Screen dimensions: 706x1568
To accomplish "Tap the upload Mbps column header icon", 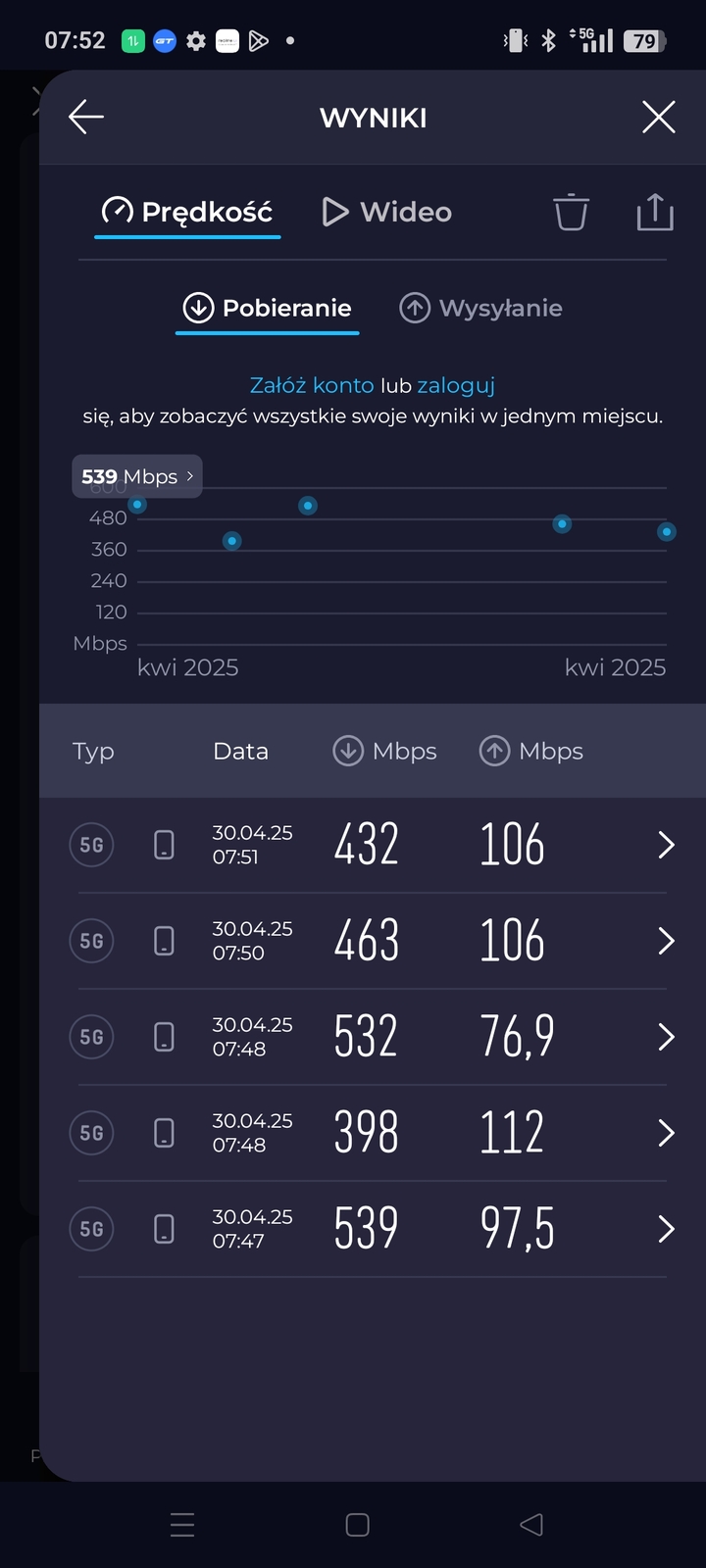I will coord(494,752).
